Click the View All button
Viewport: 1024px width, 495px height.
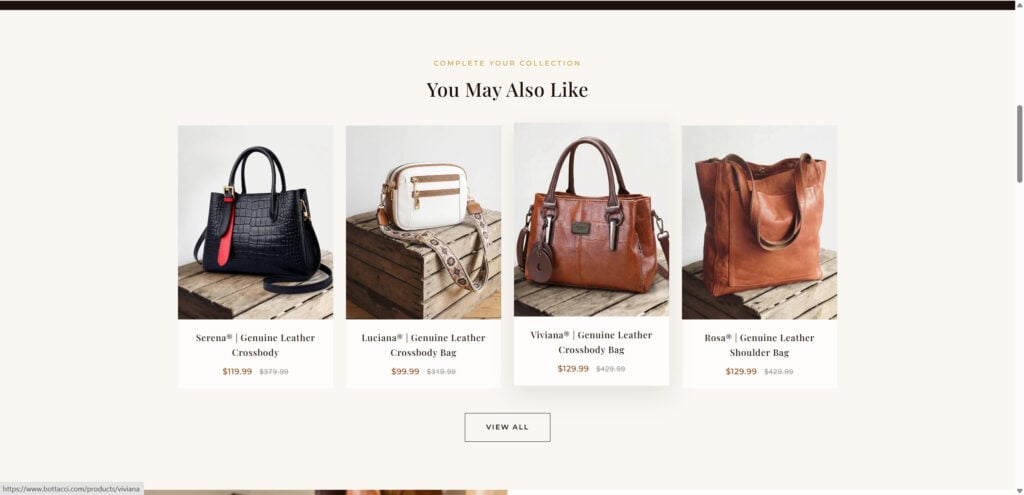coord(507,427)
